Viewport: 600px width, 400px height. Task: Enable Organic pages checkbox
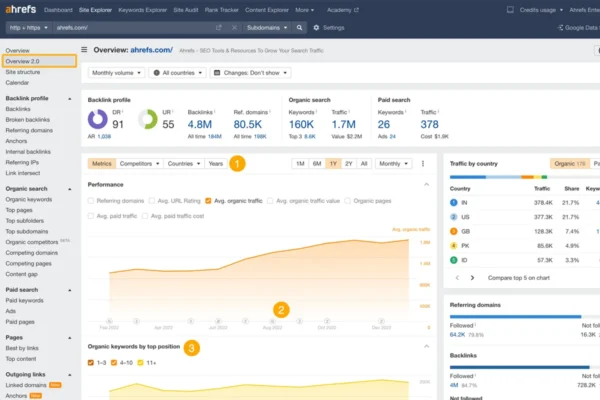(x=347, y=201)
